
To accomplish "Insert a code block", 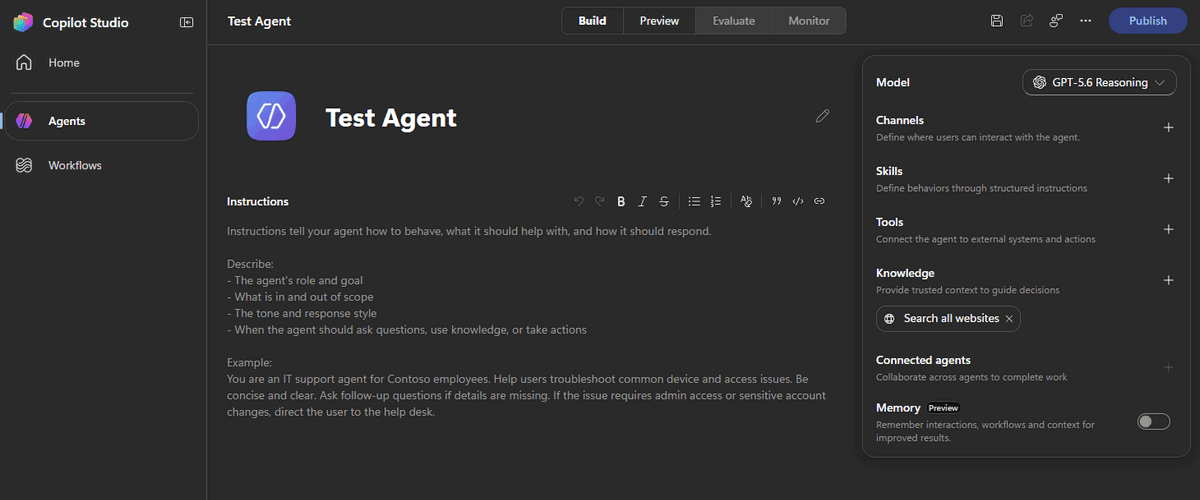I will tap(798, 201).
